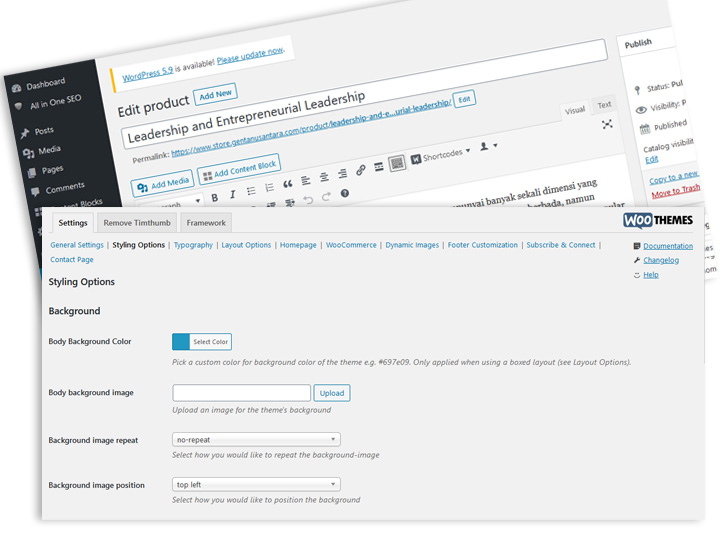Screen dimensions: 720x540
Task: Click the Body background image input field
Action: point(241,393)
